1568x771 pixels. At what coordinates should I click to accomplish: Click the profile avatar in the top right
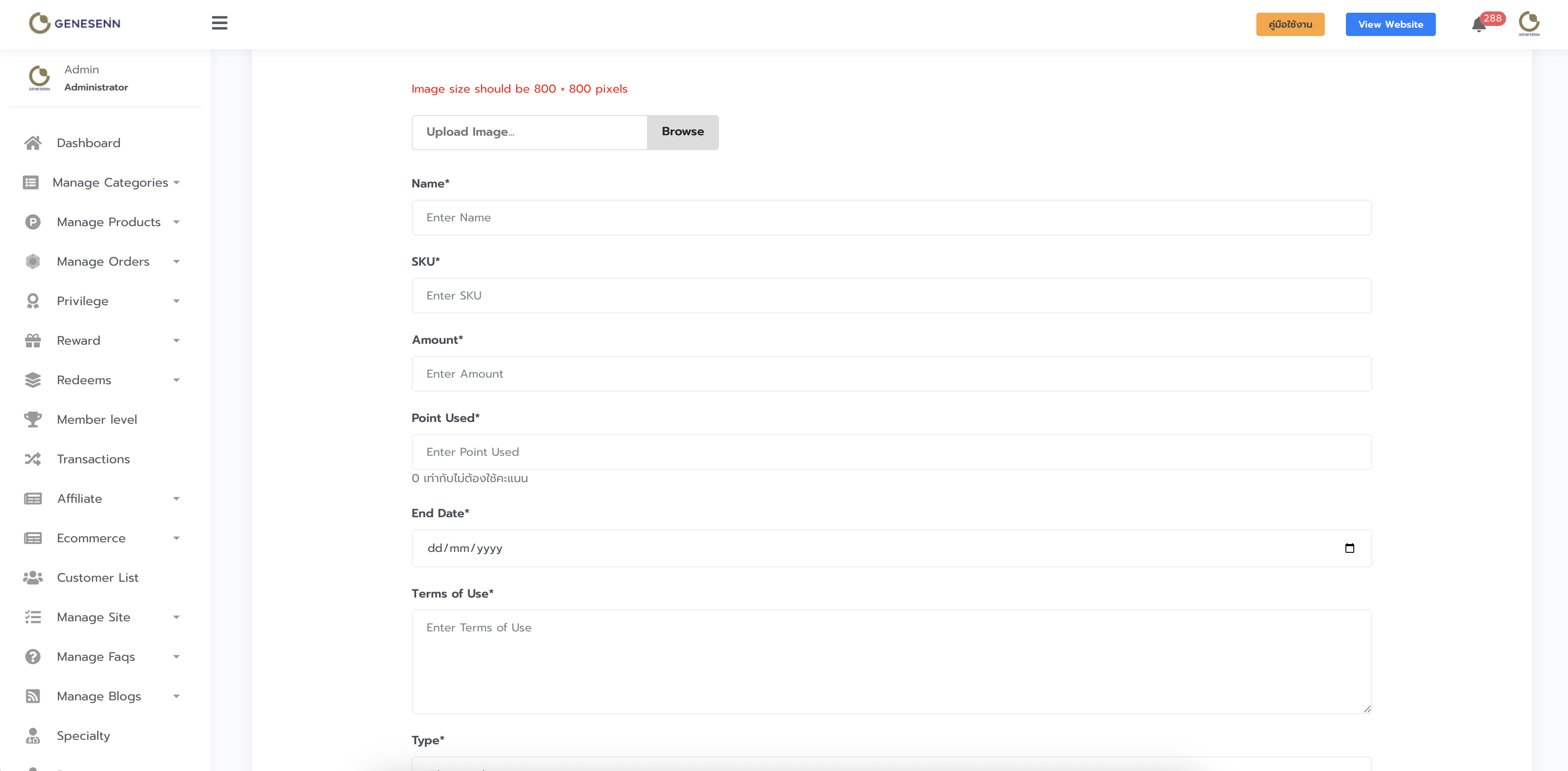click(x=1528, y=23)
